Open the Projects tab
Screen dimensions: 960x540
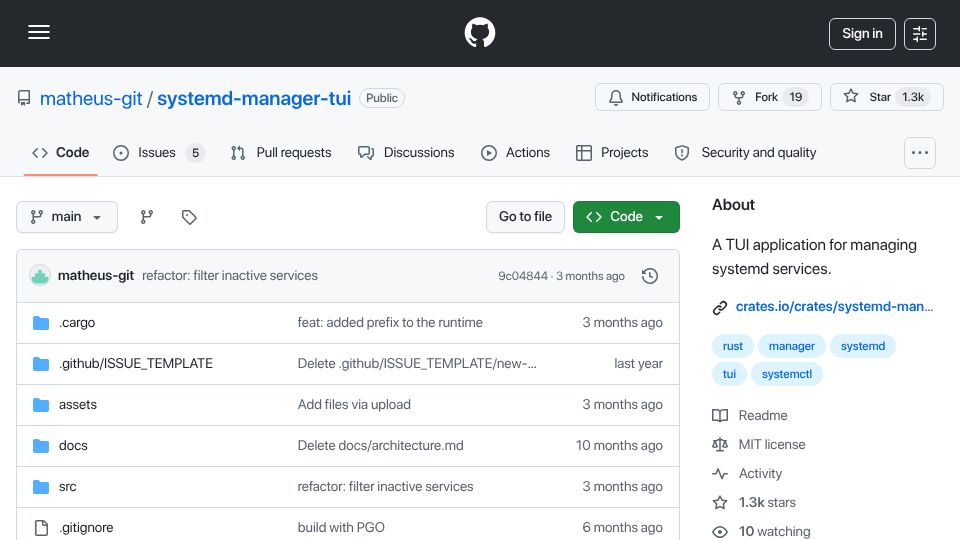coord(612,152)
